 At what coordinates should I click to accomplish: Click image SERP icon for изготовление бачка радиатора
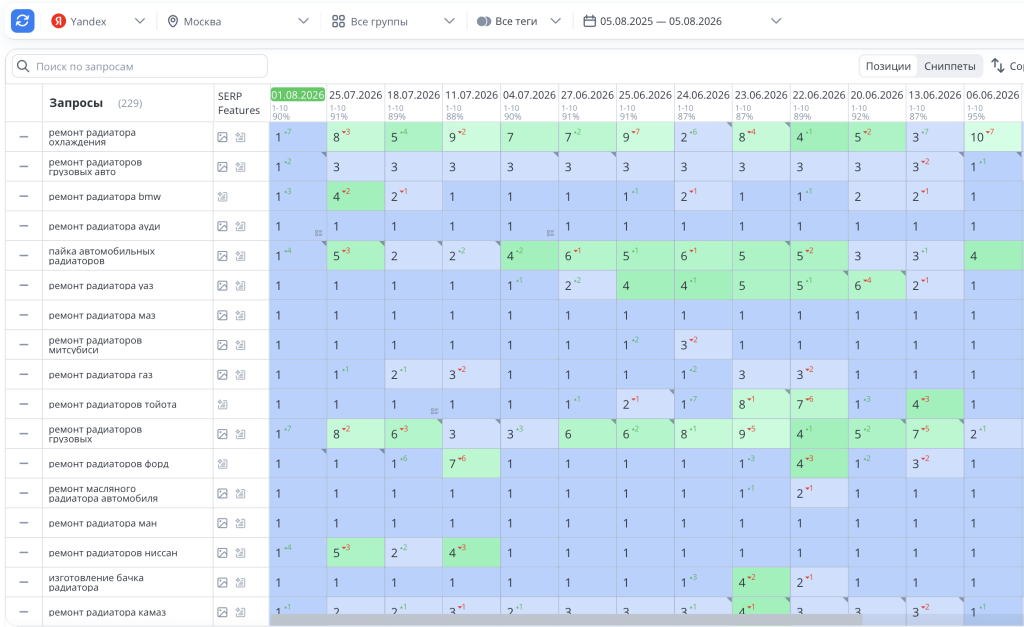223,583
